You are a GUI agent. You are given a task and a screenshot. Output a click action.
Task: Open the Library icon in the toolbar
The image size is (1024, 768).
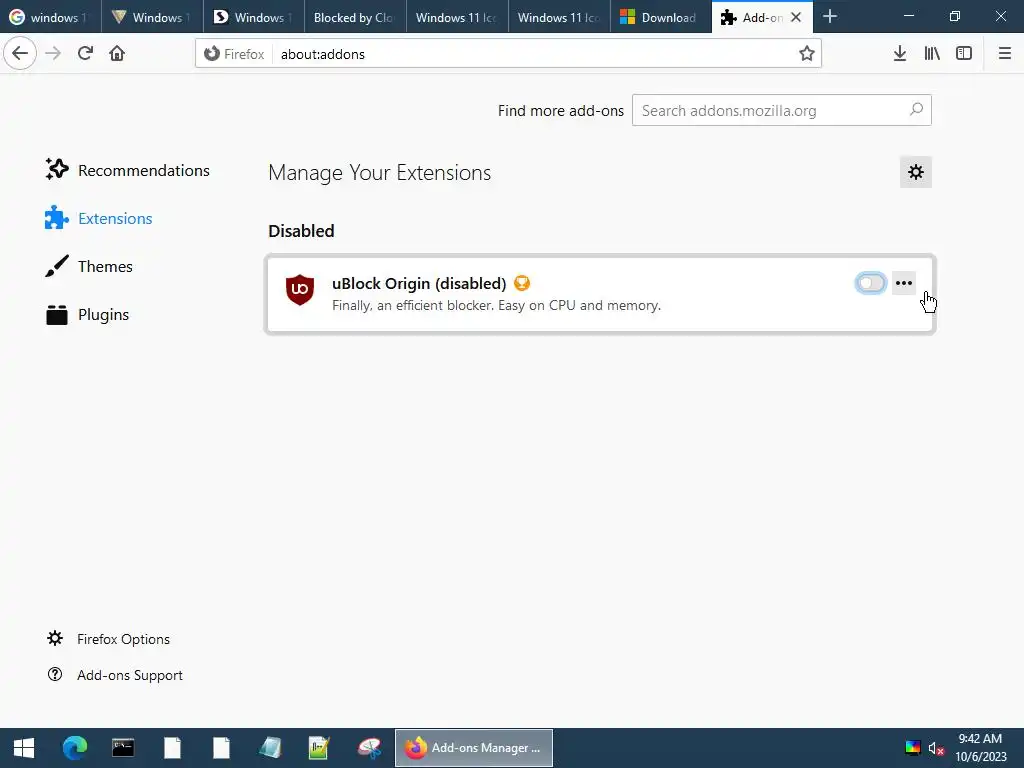click(x=932, y=54)
